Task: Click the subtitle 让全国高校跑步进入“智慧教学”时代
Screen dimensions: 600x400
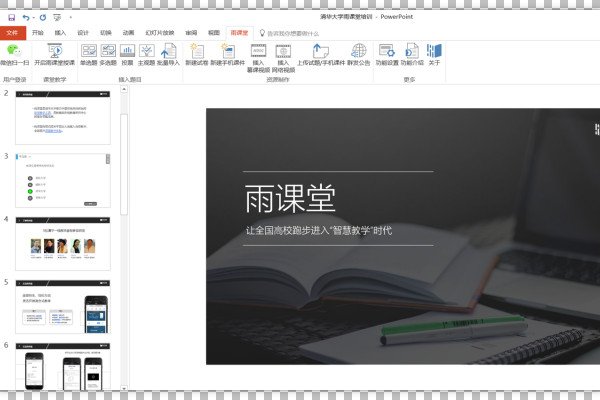Action: pos(319,230)
